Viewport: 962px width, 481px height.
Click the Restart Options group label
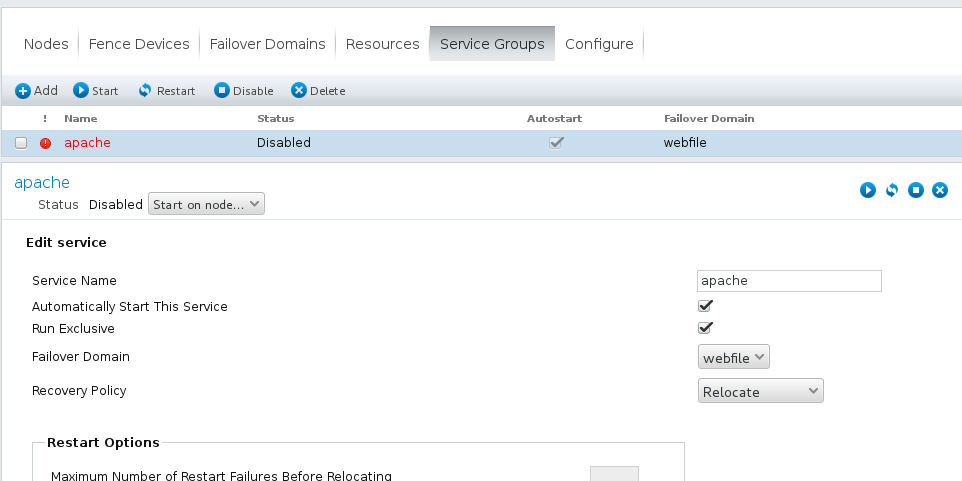[x=103, y=442]
